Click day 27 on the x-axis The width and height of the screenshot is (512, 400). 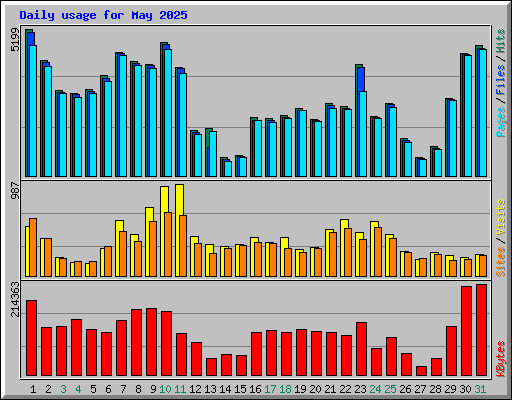pos(420,389)
